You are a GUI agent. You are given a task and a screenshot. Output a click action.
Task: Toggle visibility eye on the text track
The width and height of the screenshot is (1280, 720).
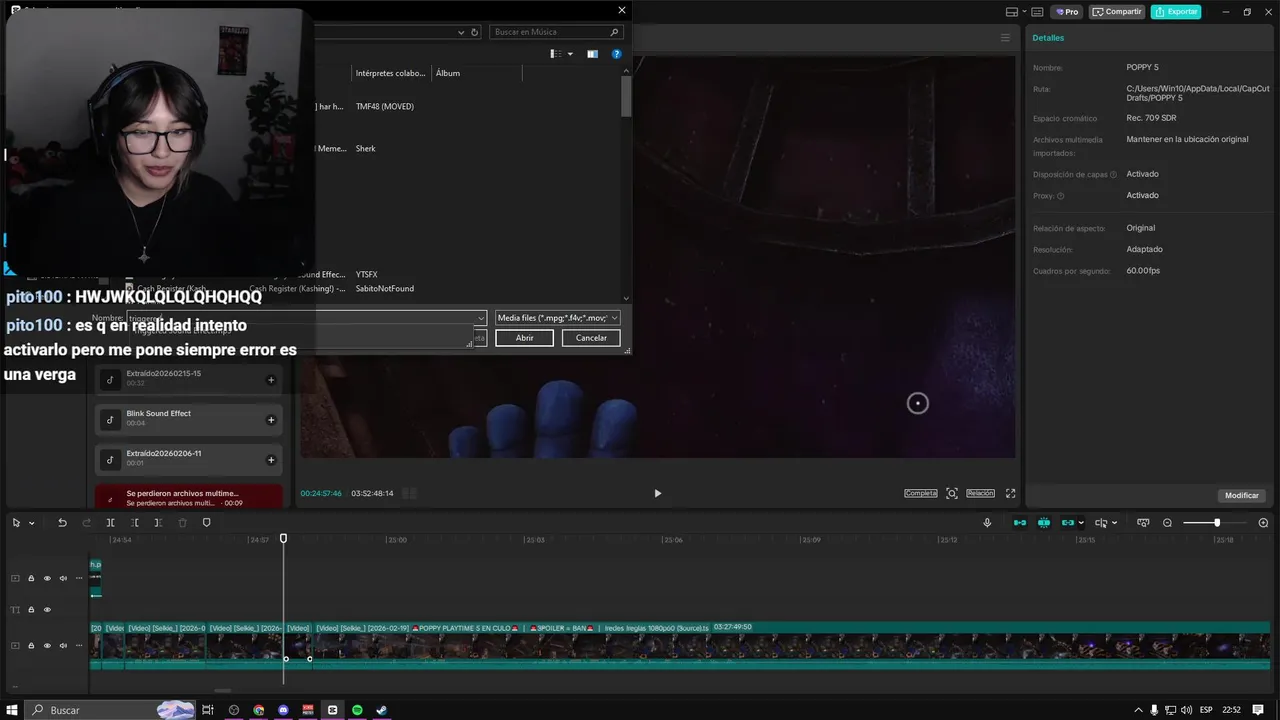[47, 609]
